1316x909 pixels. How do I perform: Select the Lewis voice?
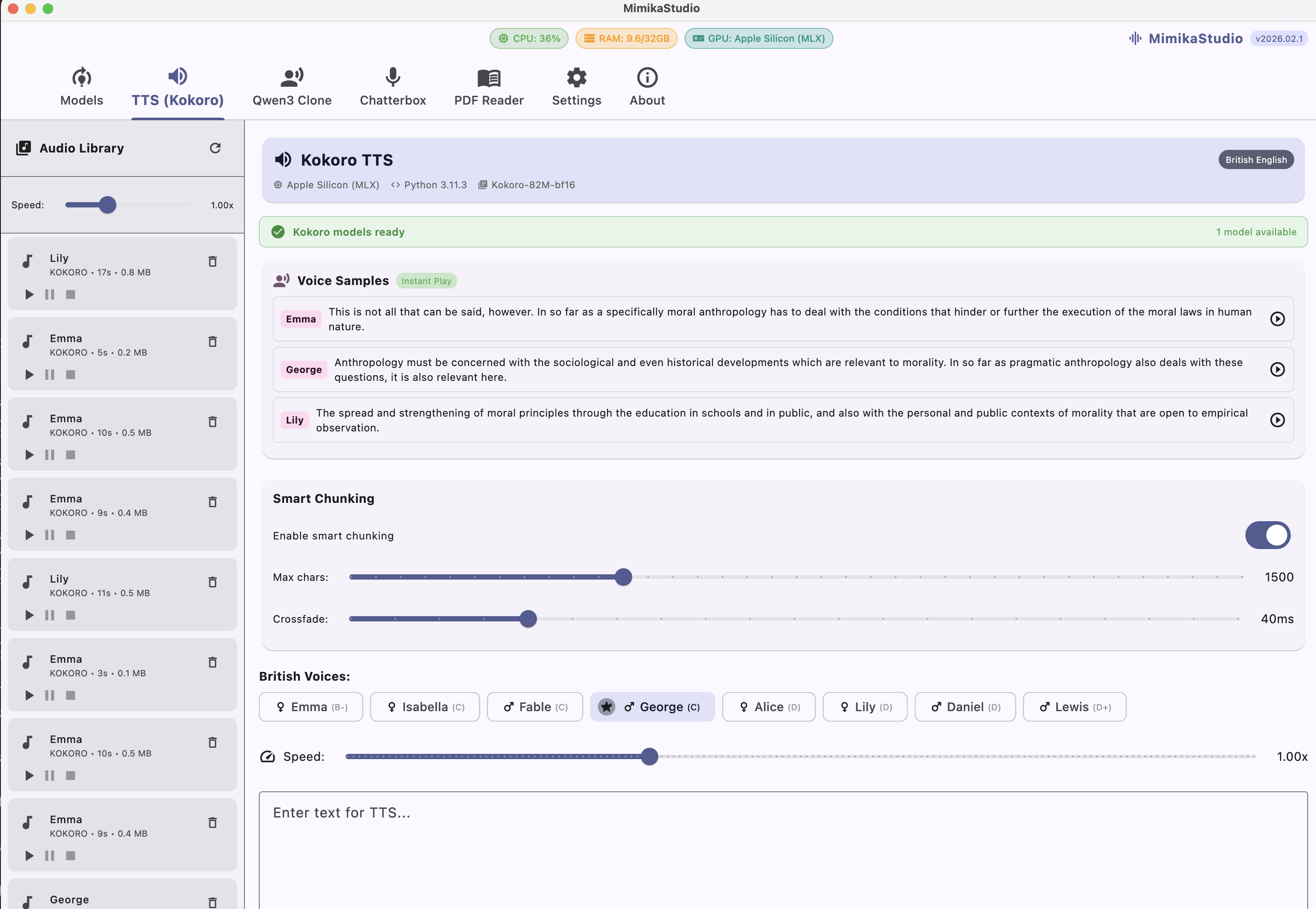[x=1074, y=706]
